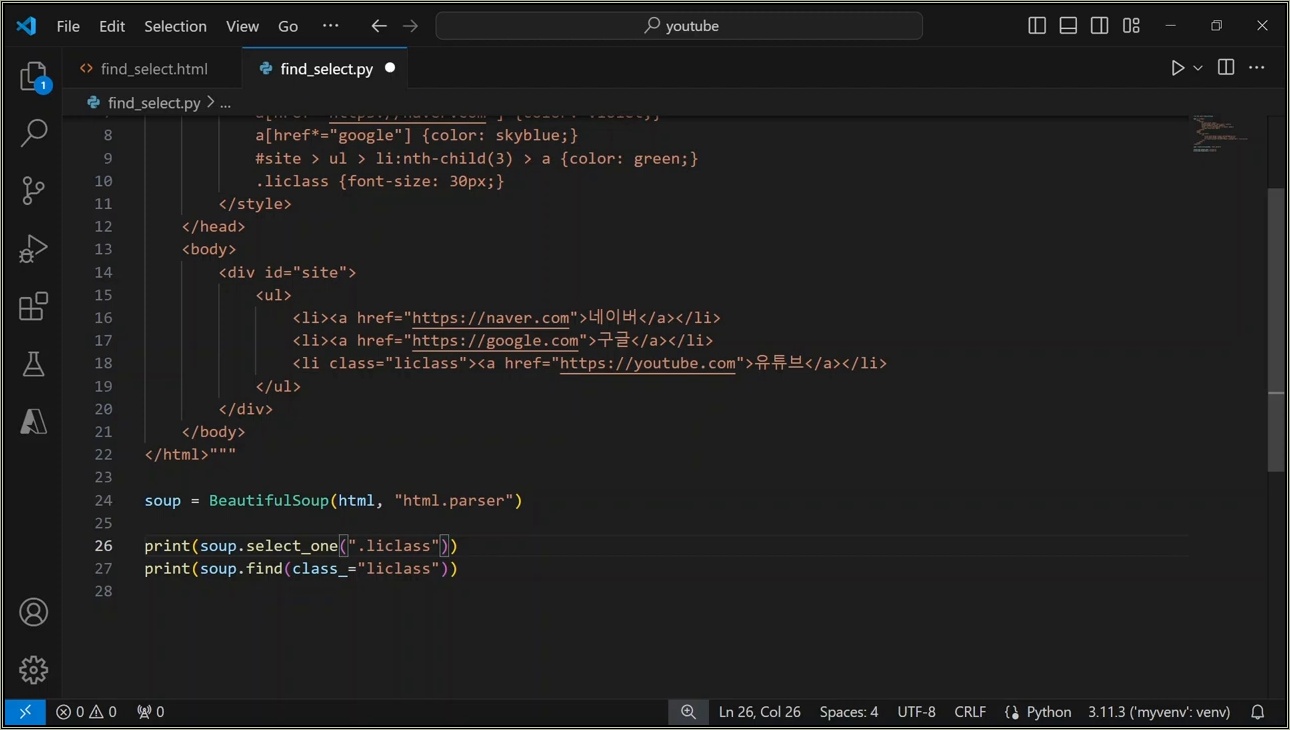Expand the breadcrumb ellipsis after find_select.py
Screen dimensions: 1290x730
226,103
